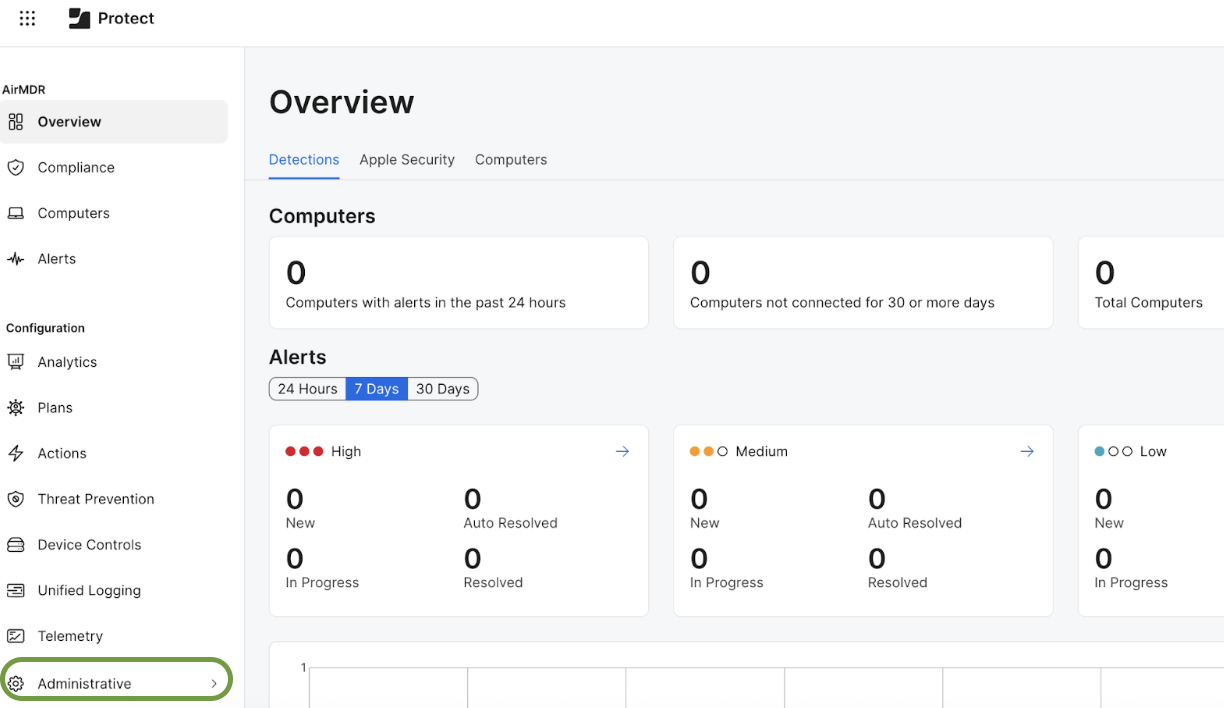This screenshot has height=708, width=1224.
Task: Click the Medium severity label
Action: pos(762,452)
